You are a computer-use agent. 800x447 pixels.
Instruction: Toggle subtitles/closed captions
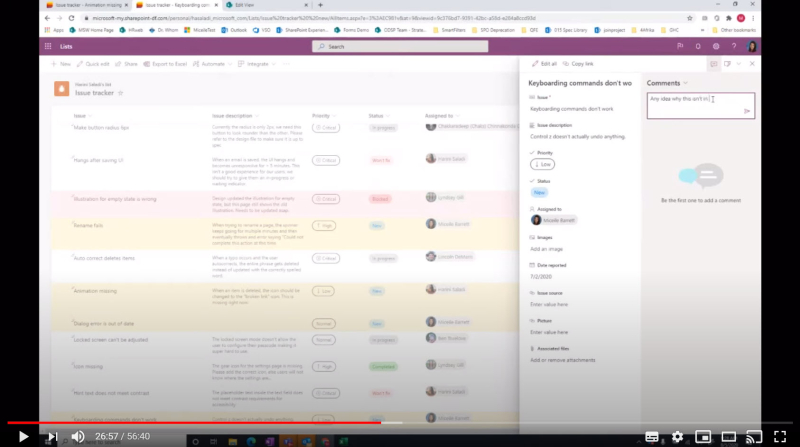(x=652, y=436)
